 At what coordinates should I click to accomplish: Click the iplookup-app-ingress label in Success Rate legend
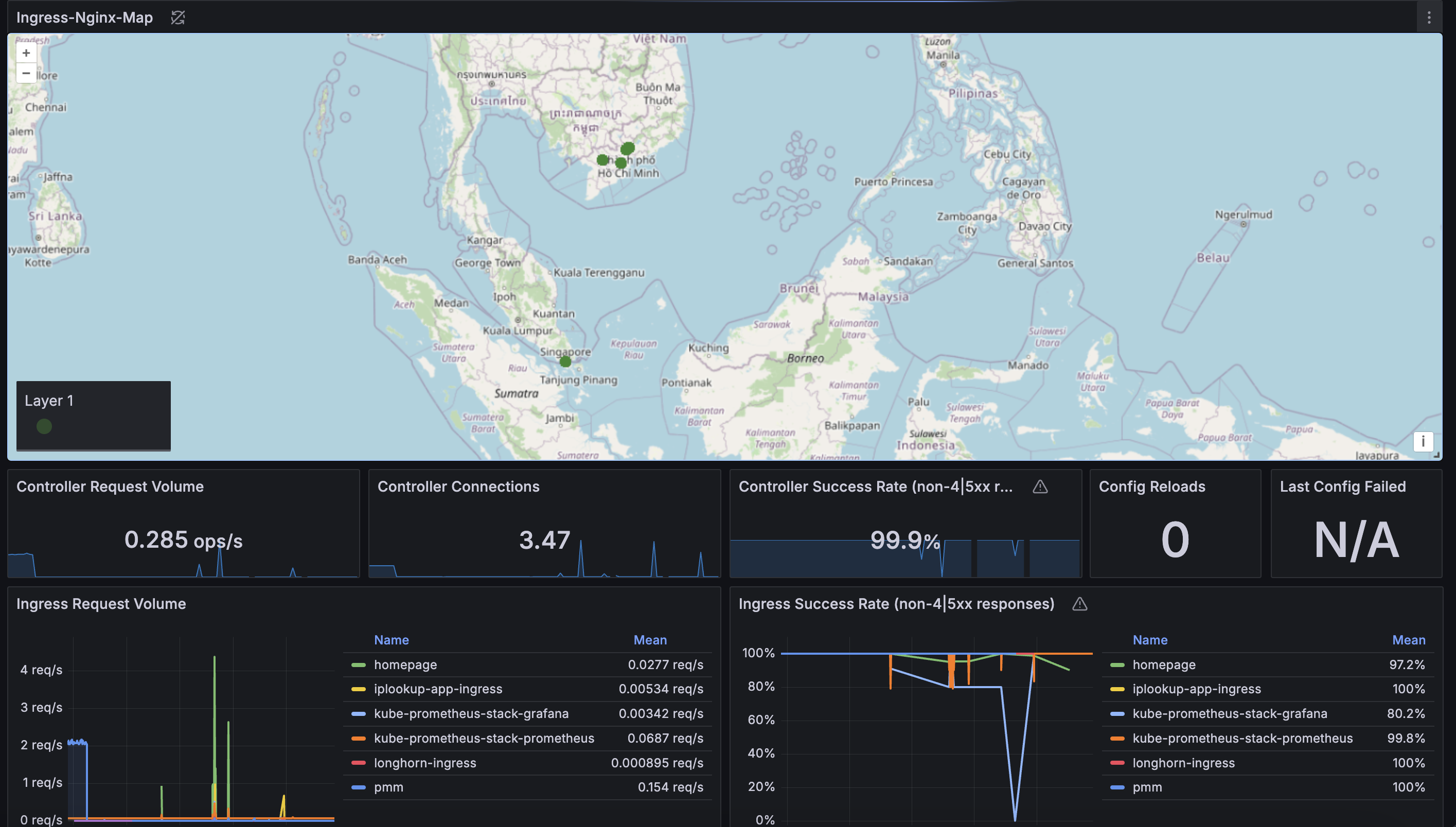1196,689
